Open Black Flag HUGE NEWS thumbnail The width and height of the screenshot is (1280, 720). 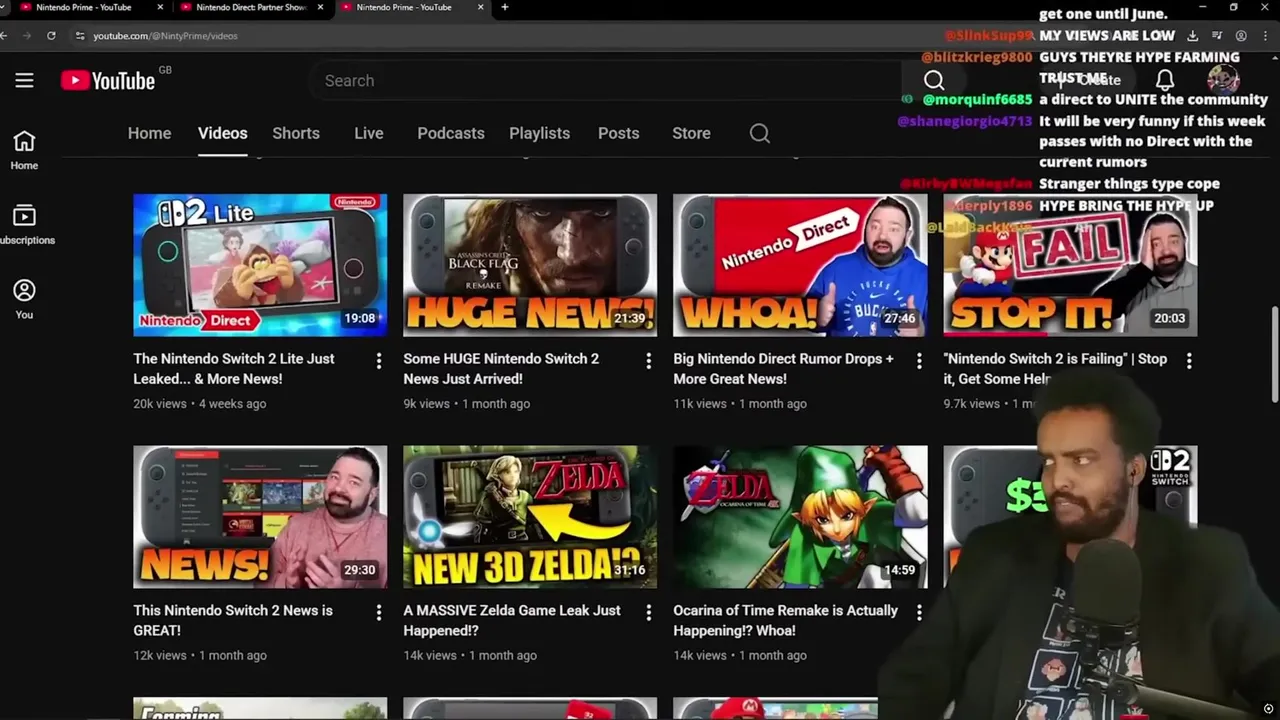[530, 265]
